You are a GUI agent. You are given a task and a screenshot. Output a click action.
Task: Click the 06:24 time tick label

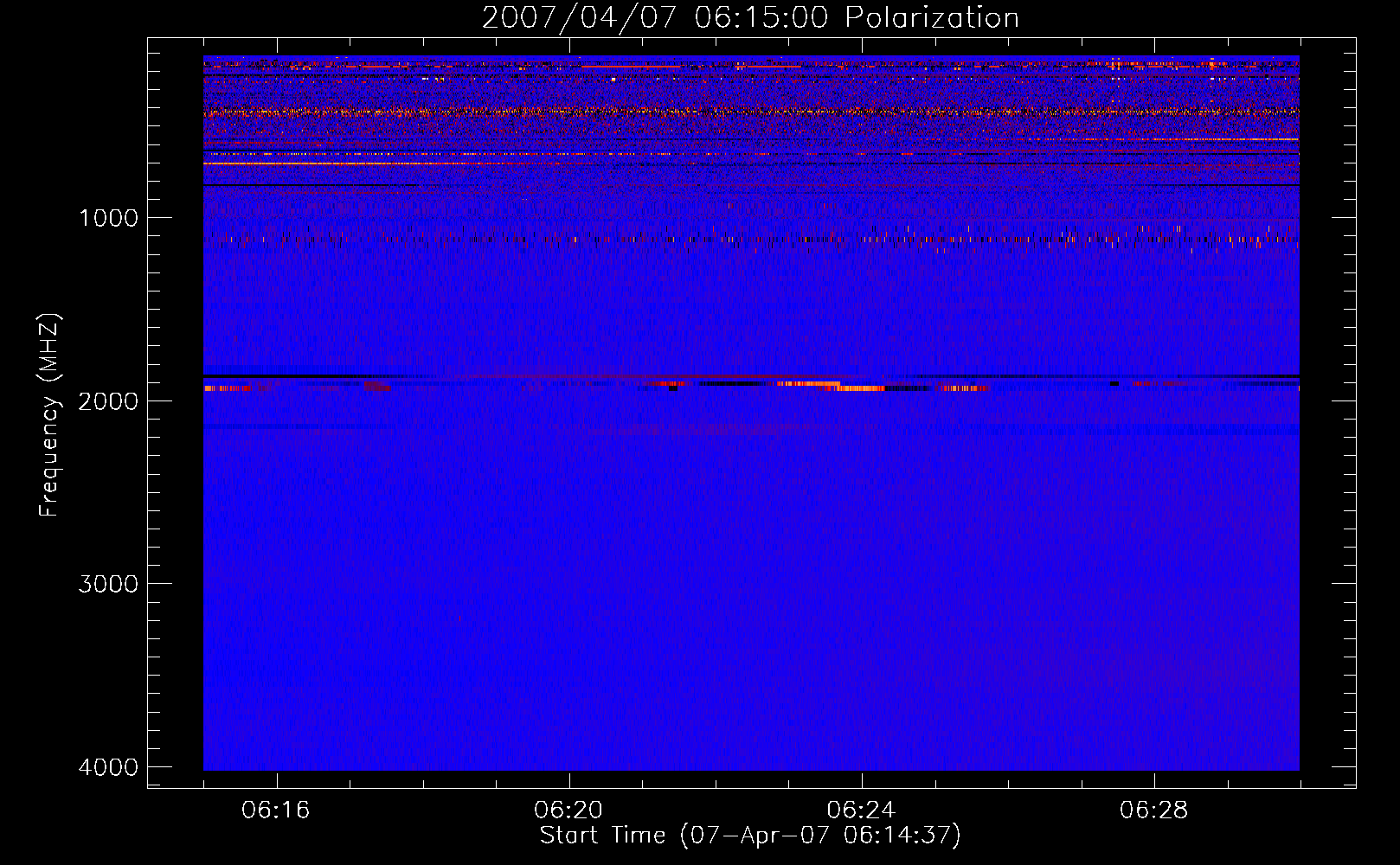point(861,811)
